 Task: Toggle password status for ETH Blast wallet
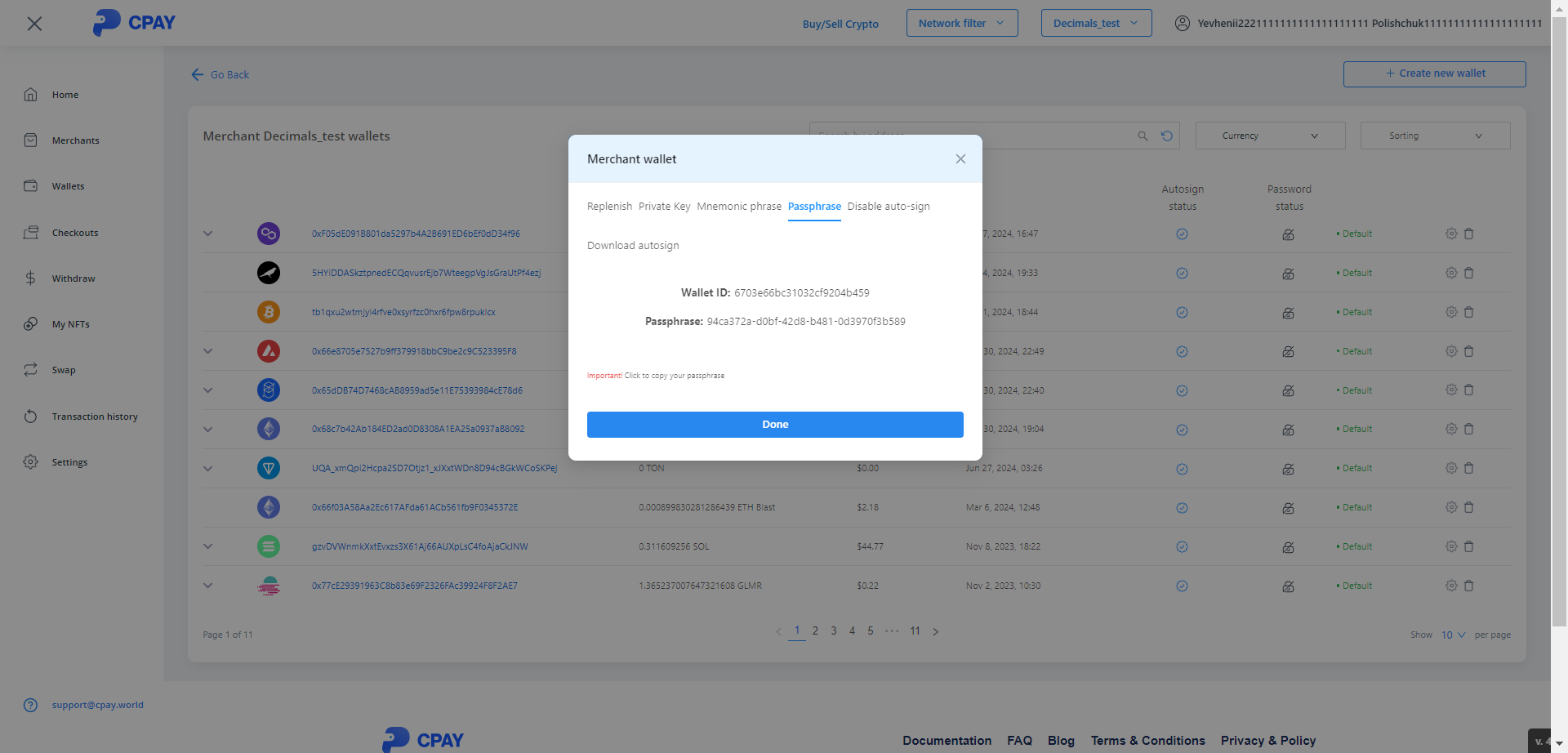(1288, 508)
